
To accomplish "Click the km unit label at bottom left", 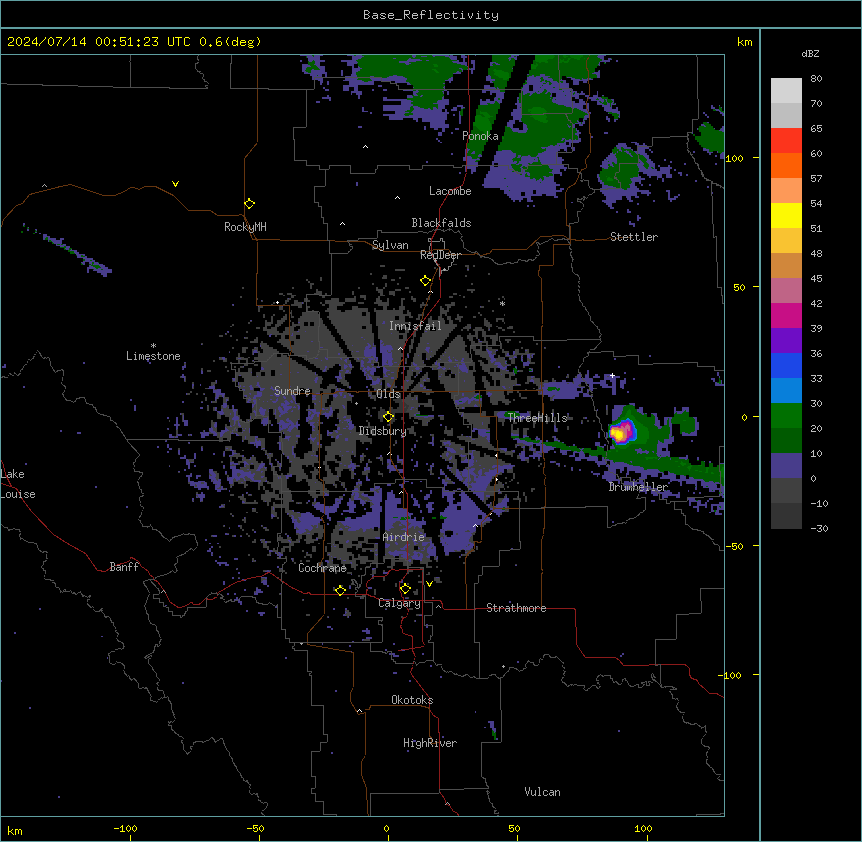I will point(15,830).
